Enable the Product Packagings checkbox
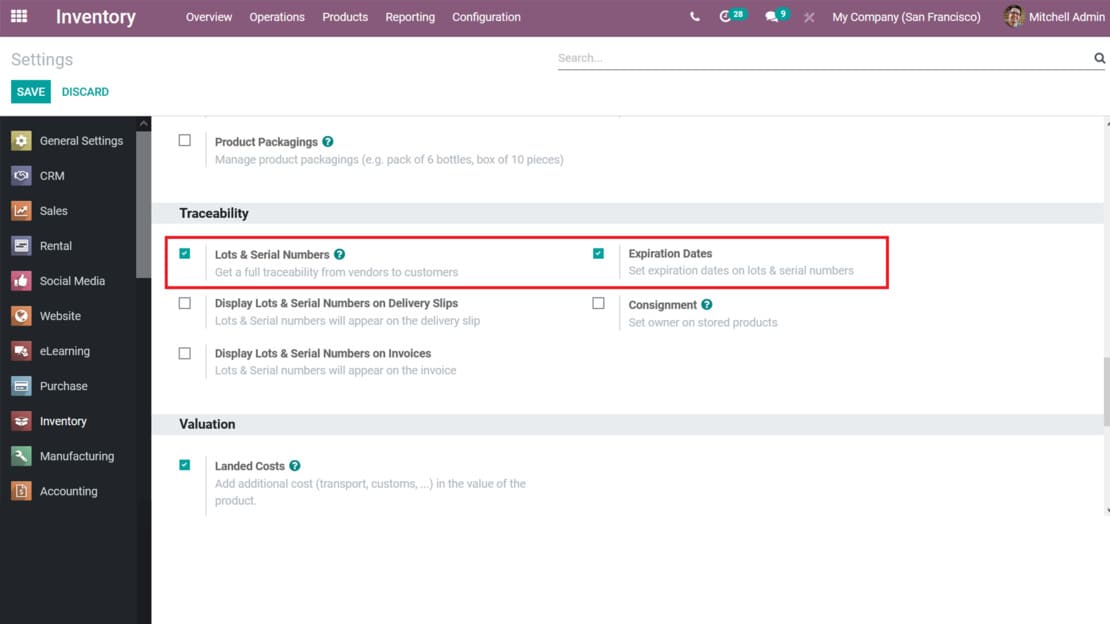Viewport: 1110px width, 624px height. coord(185,141)
